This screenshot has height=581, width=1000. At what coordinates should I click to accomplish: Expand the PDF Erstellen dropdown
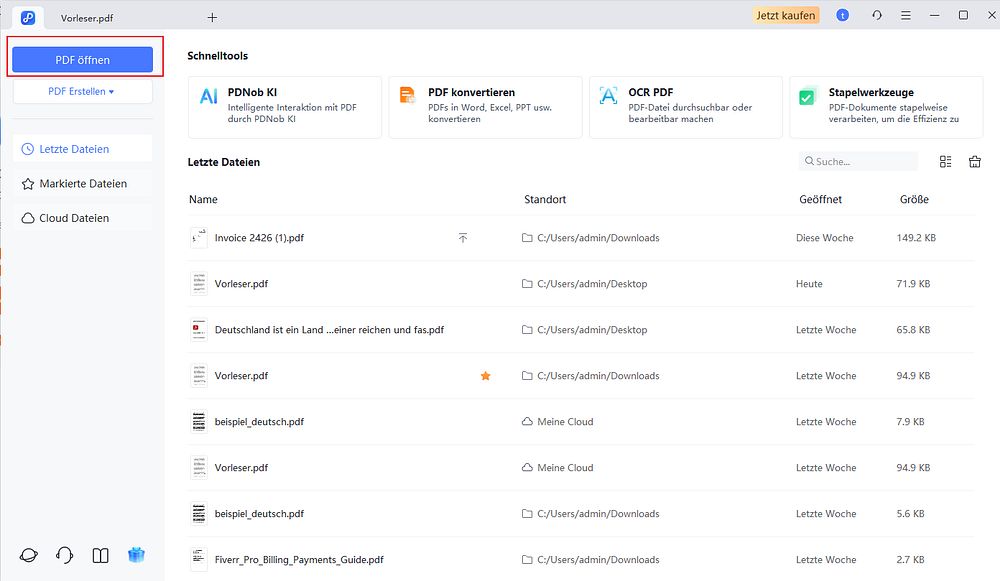[x=82, y=91]
